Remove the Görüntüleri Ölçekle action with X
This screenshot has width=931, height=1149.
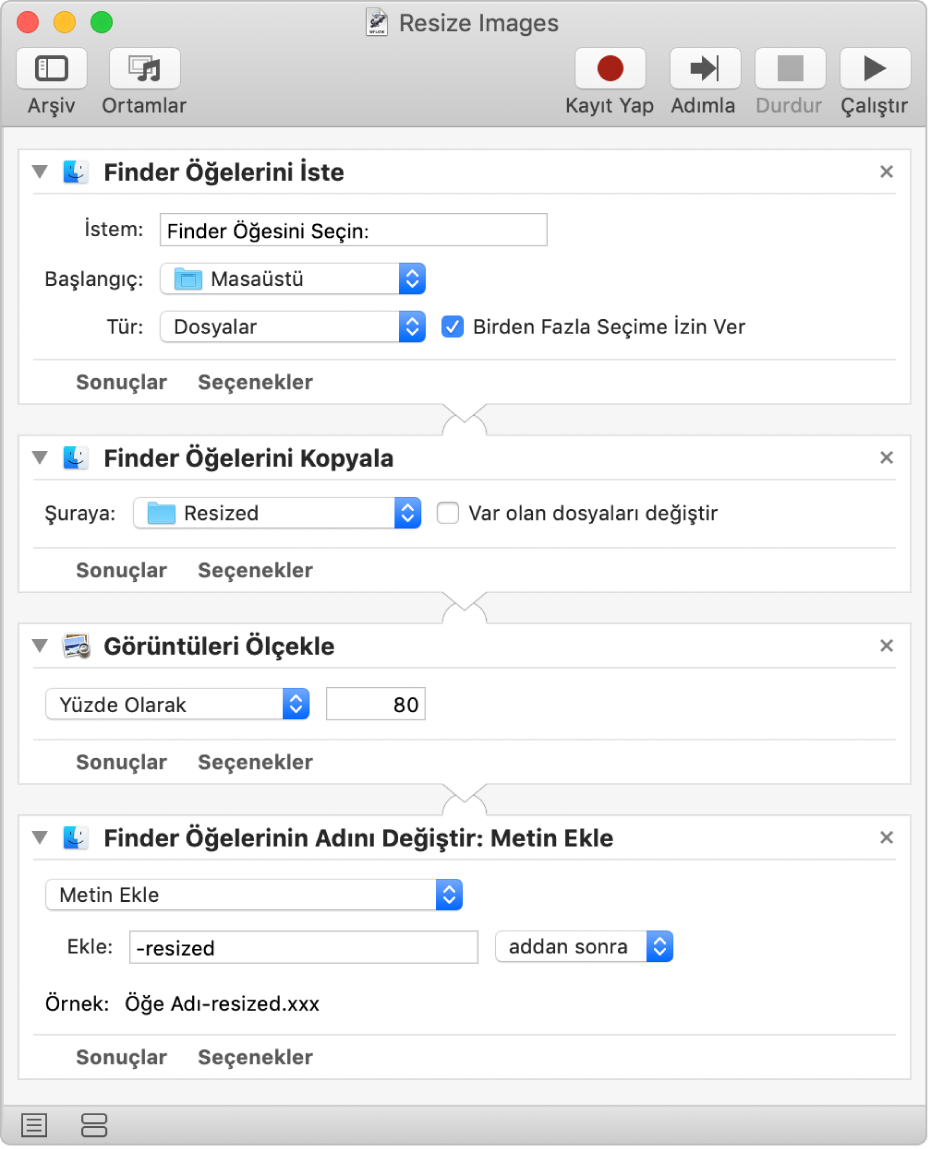(x=886, y=646)
